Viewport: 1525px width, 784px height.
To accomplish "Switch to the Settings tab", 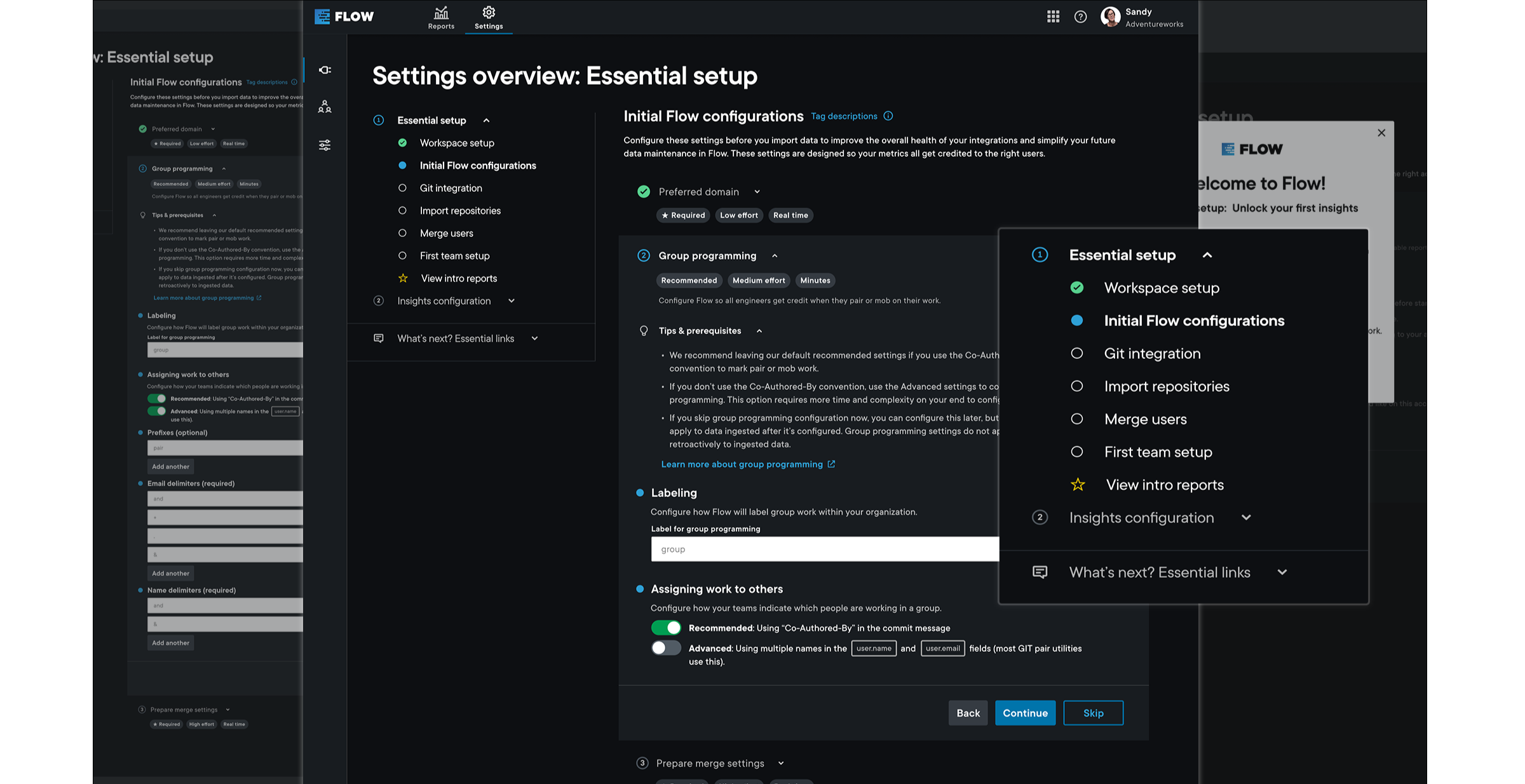I will [489, 18].
